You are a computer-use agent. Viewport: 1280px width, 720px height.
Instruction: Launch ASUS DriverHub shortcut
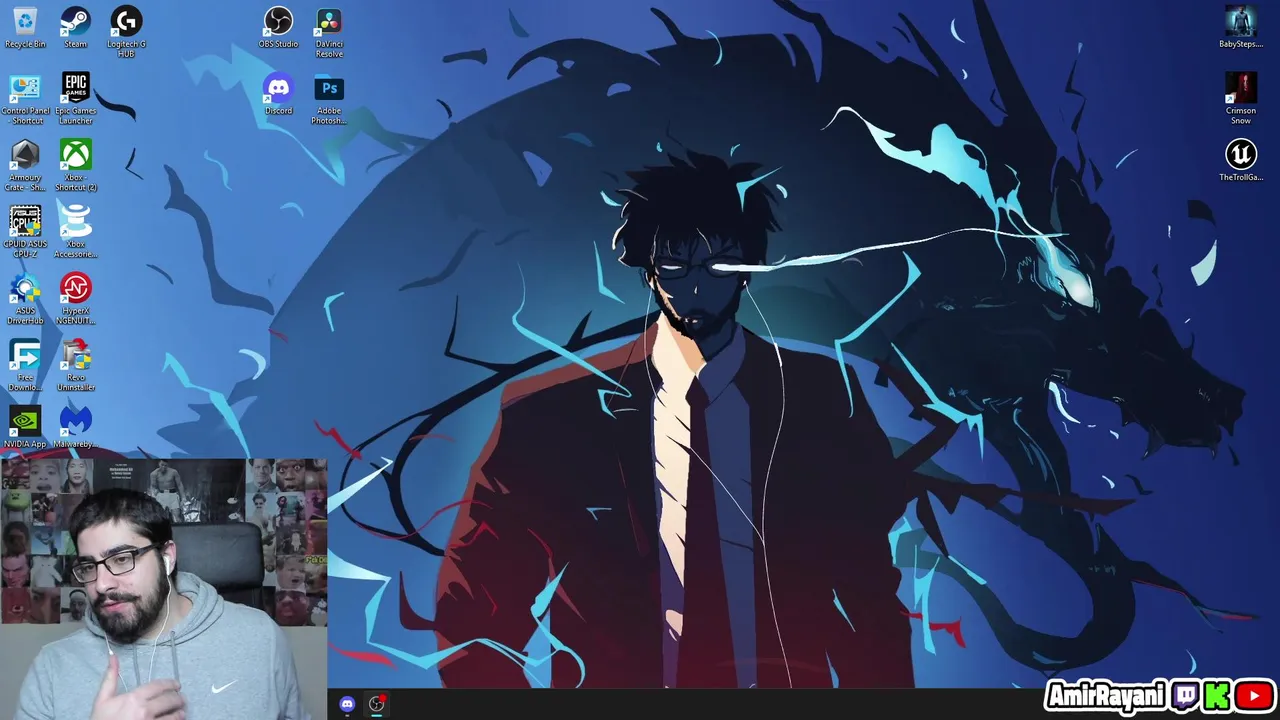[x=25, y=299]
